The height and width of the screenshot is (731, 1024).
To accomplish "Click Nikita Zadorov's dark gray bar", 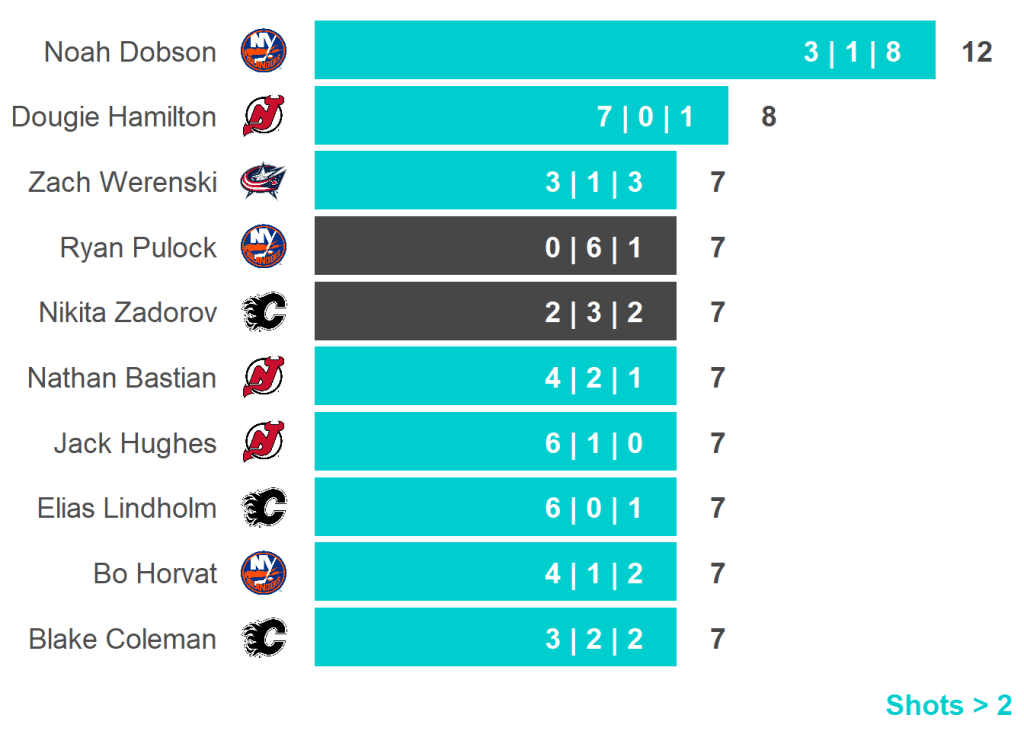I will (495, 312).
